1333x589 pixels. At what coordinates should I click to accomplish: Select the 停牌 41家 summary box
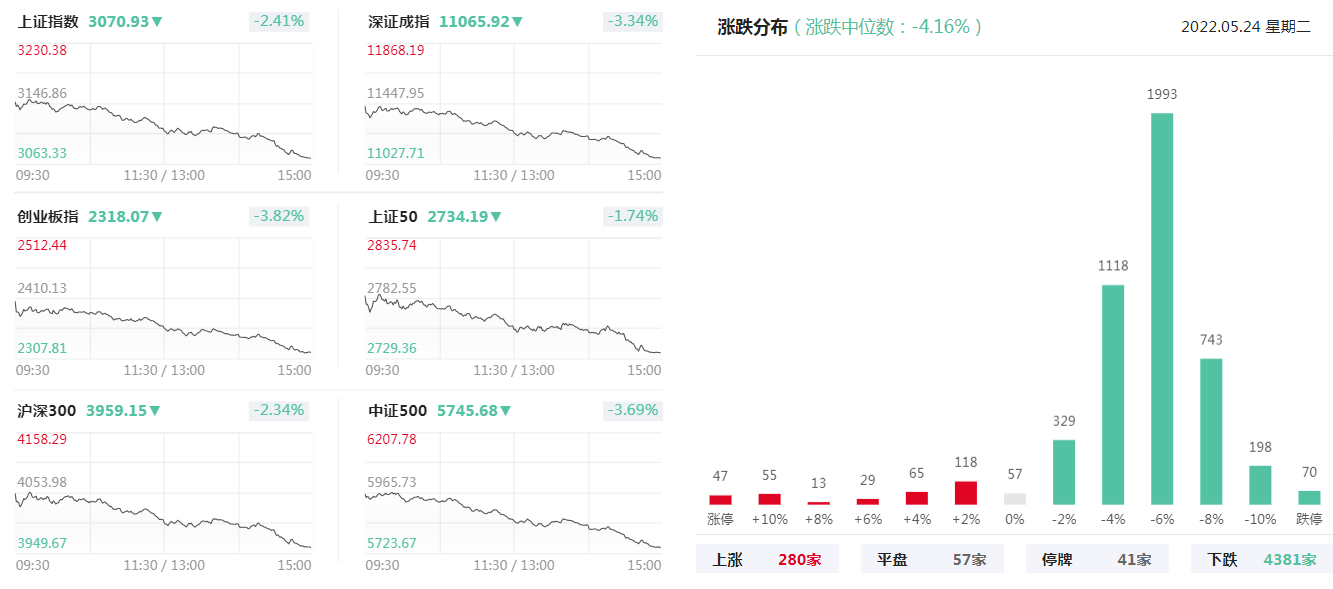point(1097,559)
